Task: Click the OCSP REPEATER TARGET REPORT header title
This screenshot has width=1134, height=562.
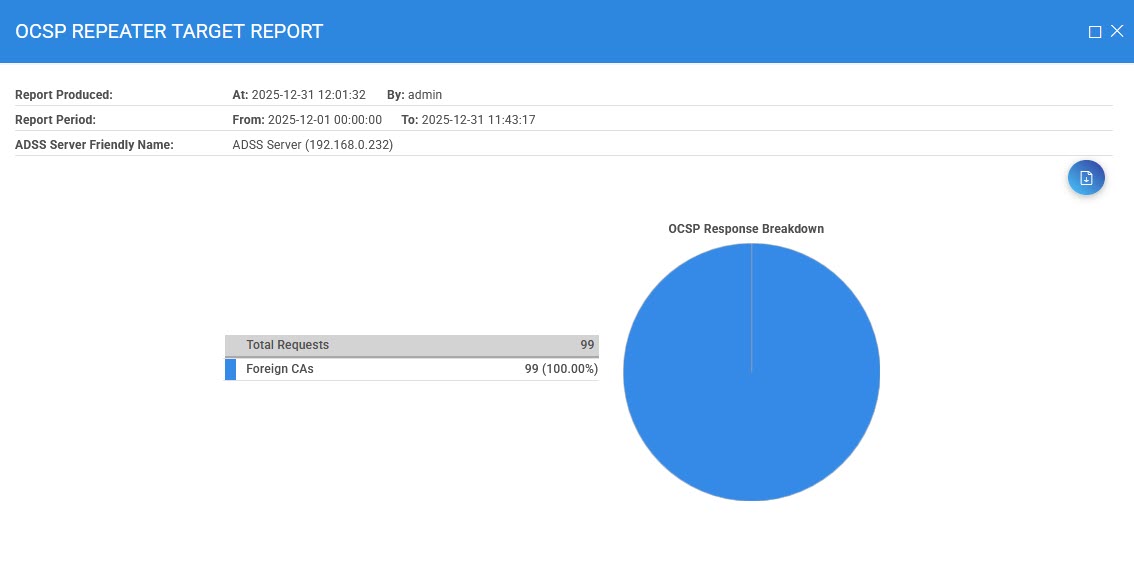Action: point(169,32)
